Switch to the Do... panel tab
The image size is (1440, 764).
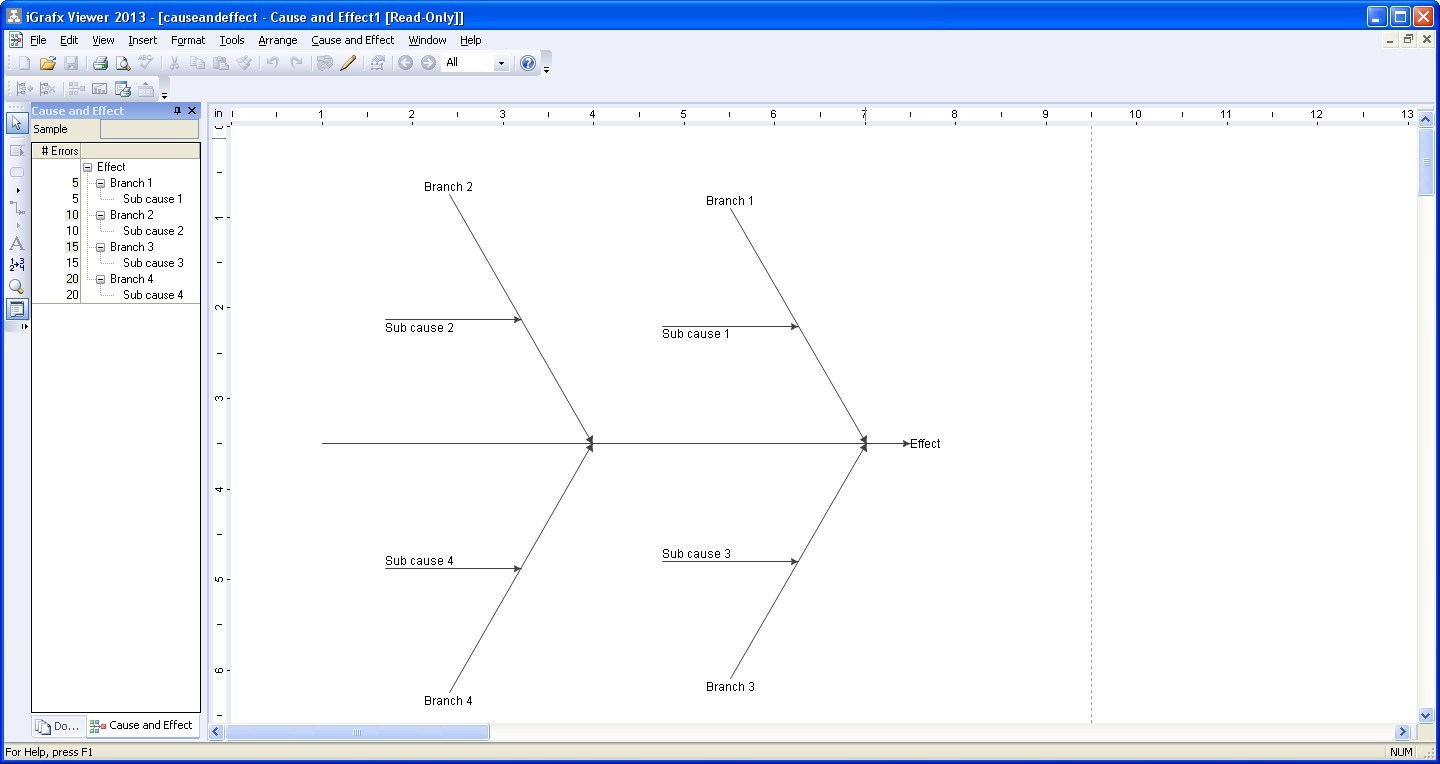click(x=57, y=726)
